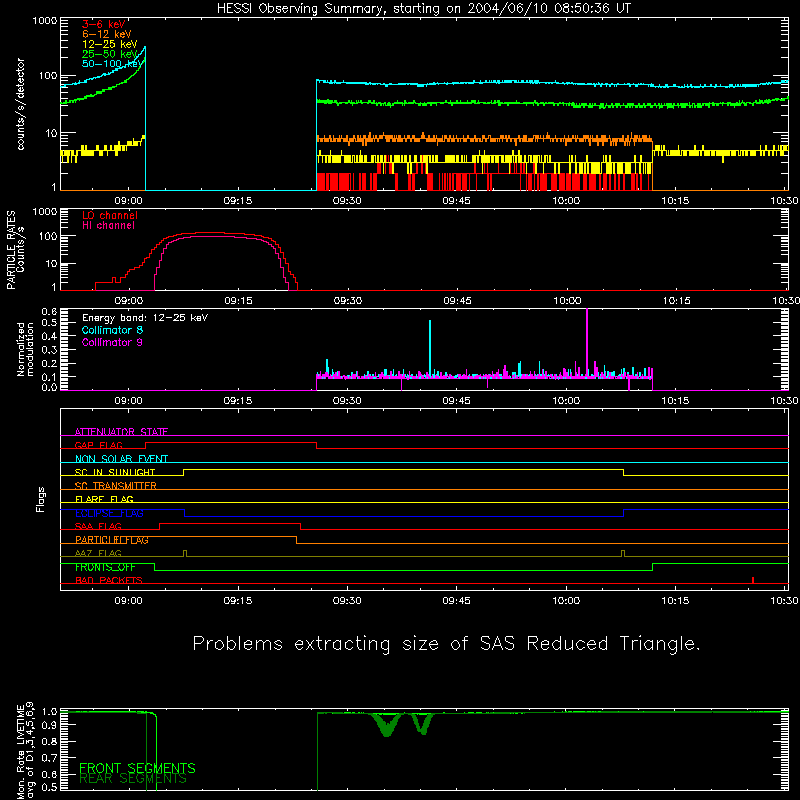Select the cyan "50-100 keV" legend label
This screenshot has height=800, width=800.
(113, 64)
